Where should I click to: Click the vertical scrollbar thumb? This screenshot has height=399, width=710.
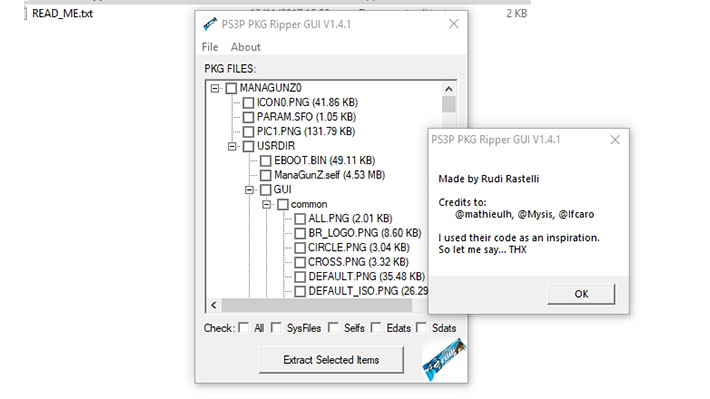(x=449, y=105)
